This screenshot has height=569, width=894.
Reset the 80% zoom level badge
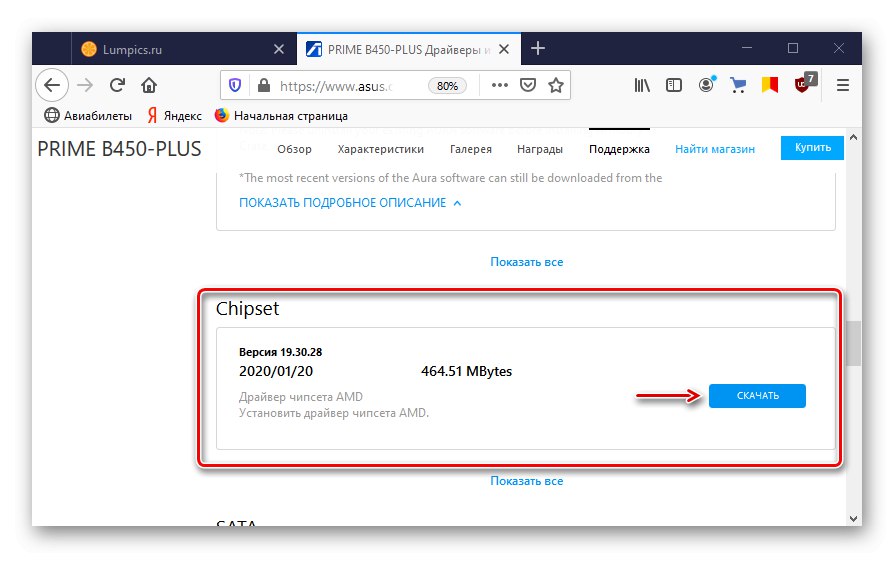[447, 86]
